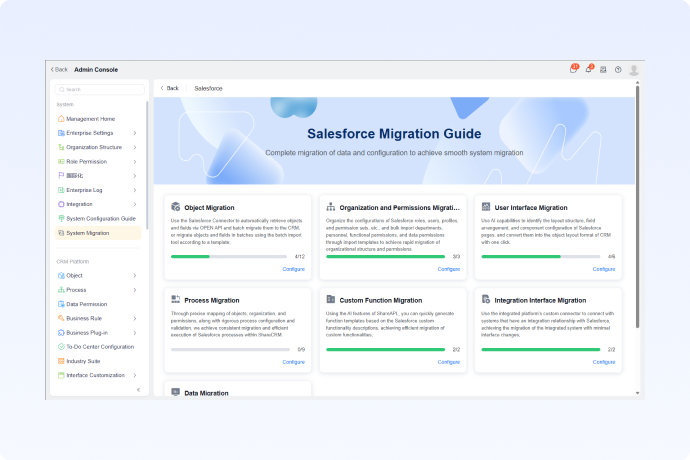
Task: Click Object Migration progress bar
Action: 229,256
